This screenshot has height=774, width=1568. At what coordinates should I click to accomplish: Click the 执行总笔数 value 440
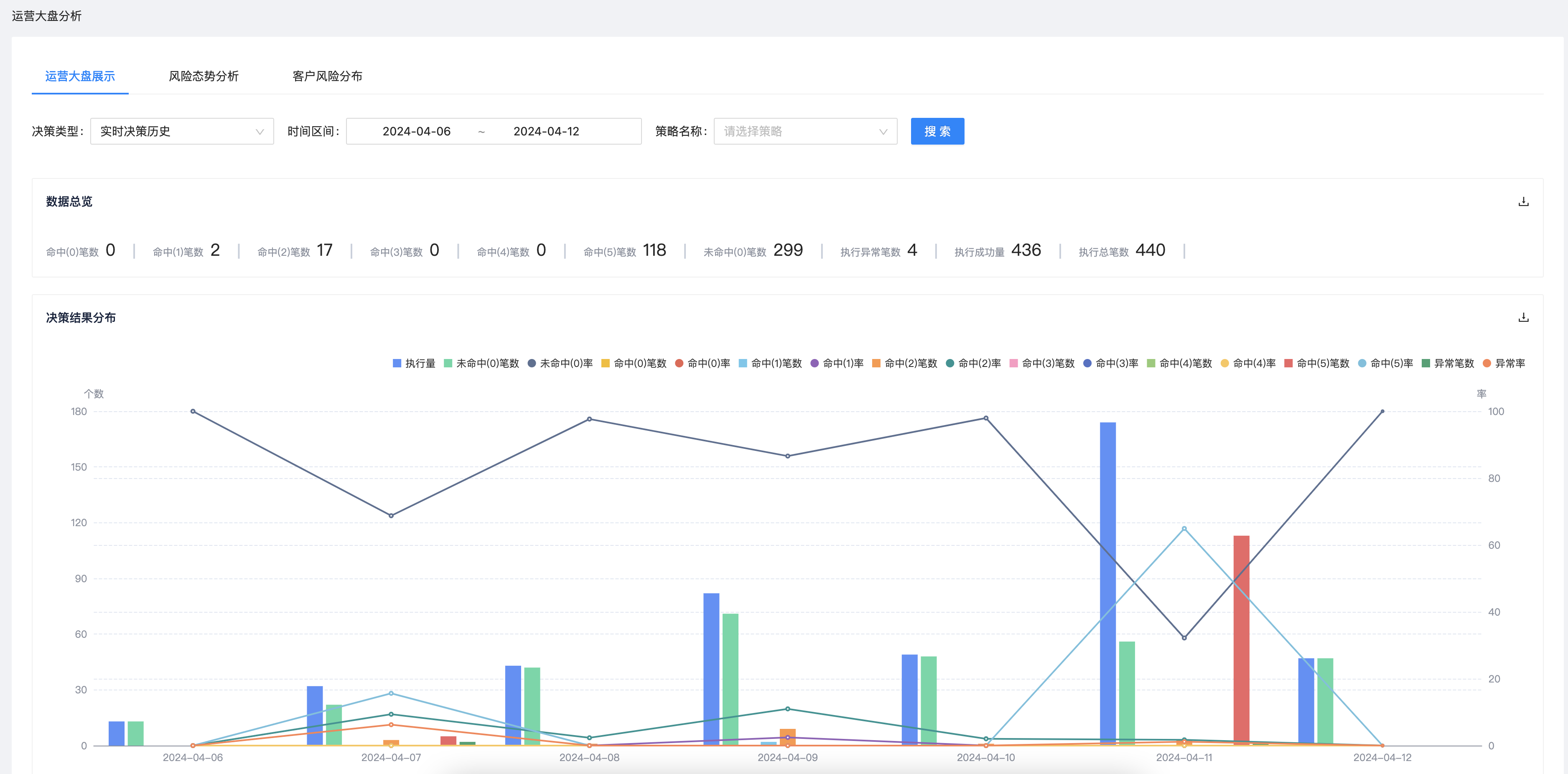point(1150,250)
